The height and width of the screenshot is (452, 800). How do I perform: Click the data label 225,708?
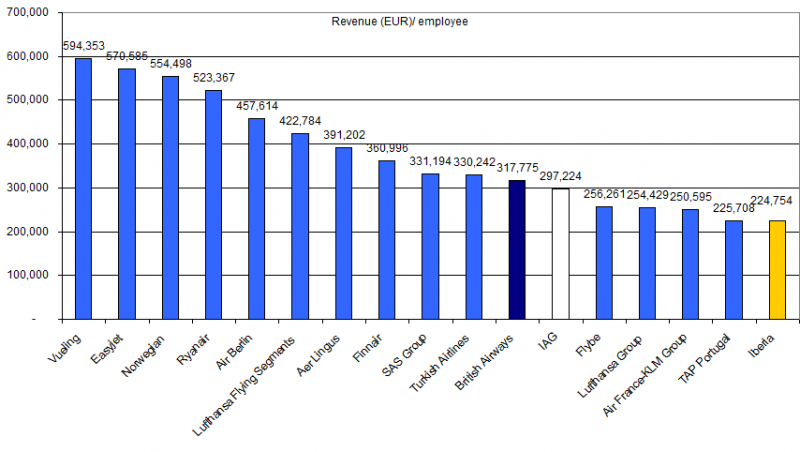point(734,208)
